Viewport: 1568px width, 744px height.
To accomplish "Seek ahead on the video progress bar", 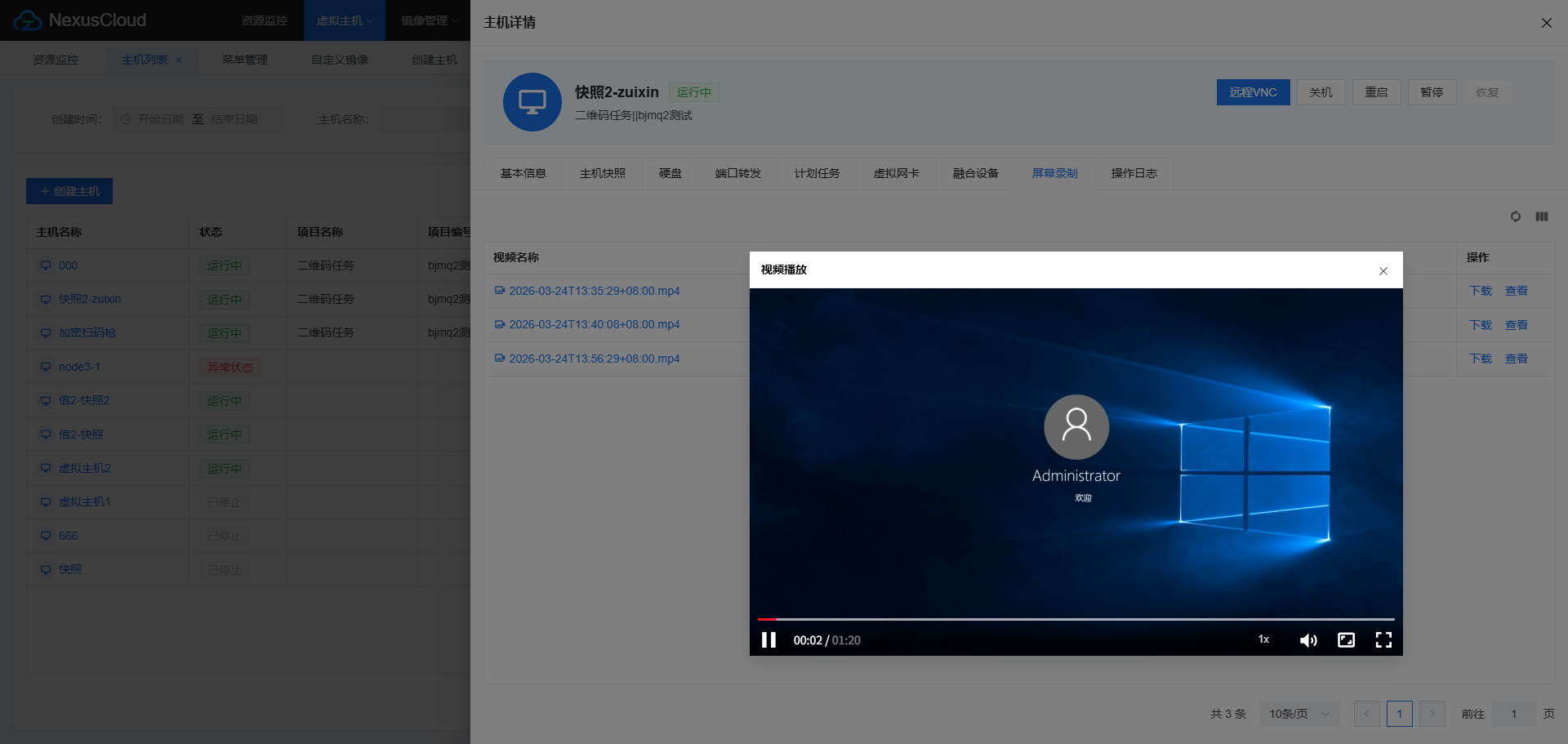I will (x=1062, y=619).
